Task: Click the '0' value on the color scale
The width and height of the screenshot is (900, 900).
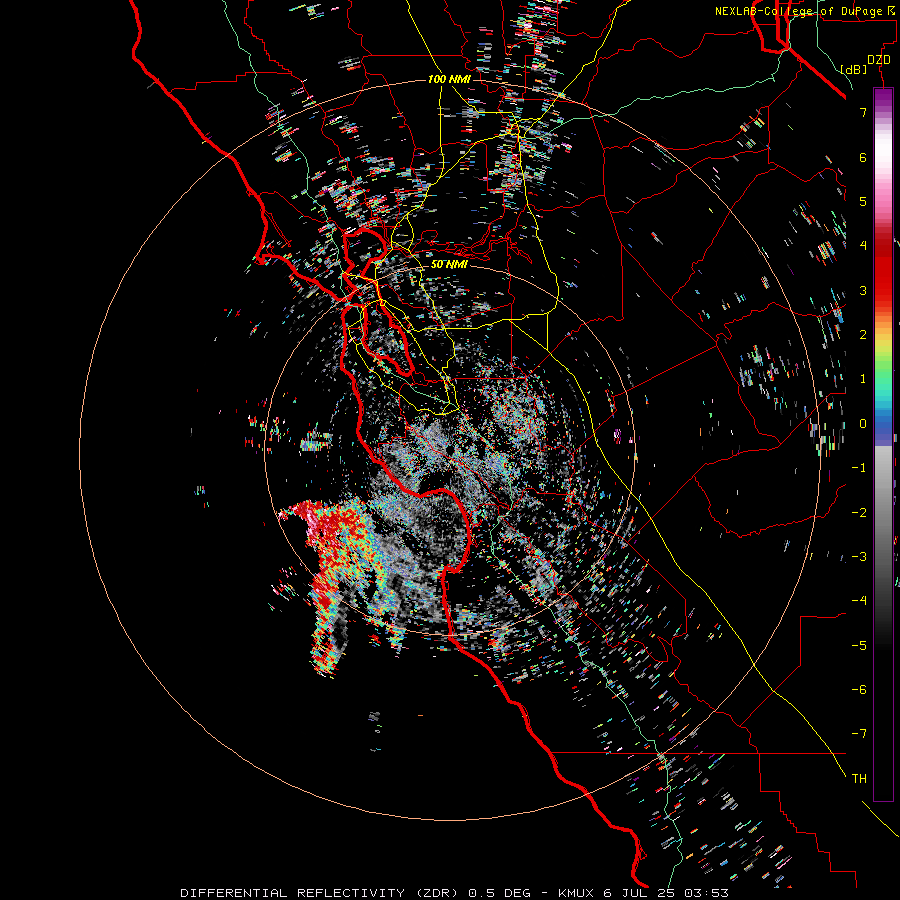Action: (863, 424)
